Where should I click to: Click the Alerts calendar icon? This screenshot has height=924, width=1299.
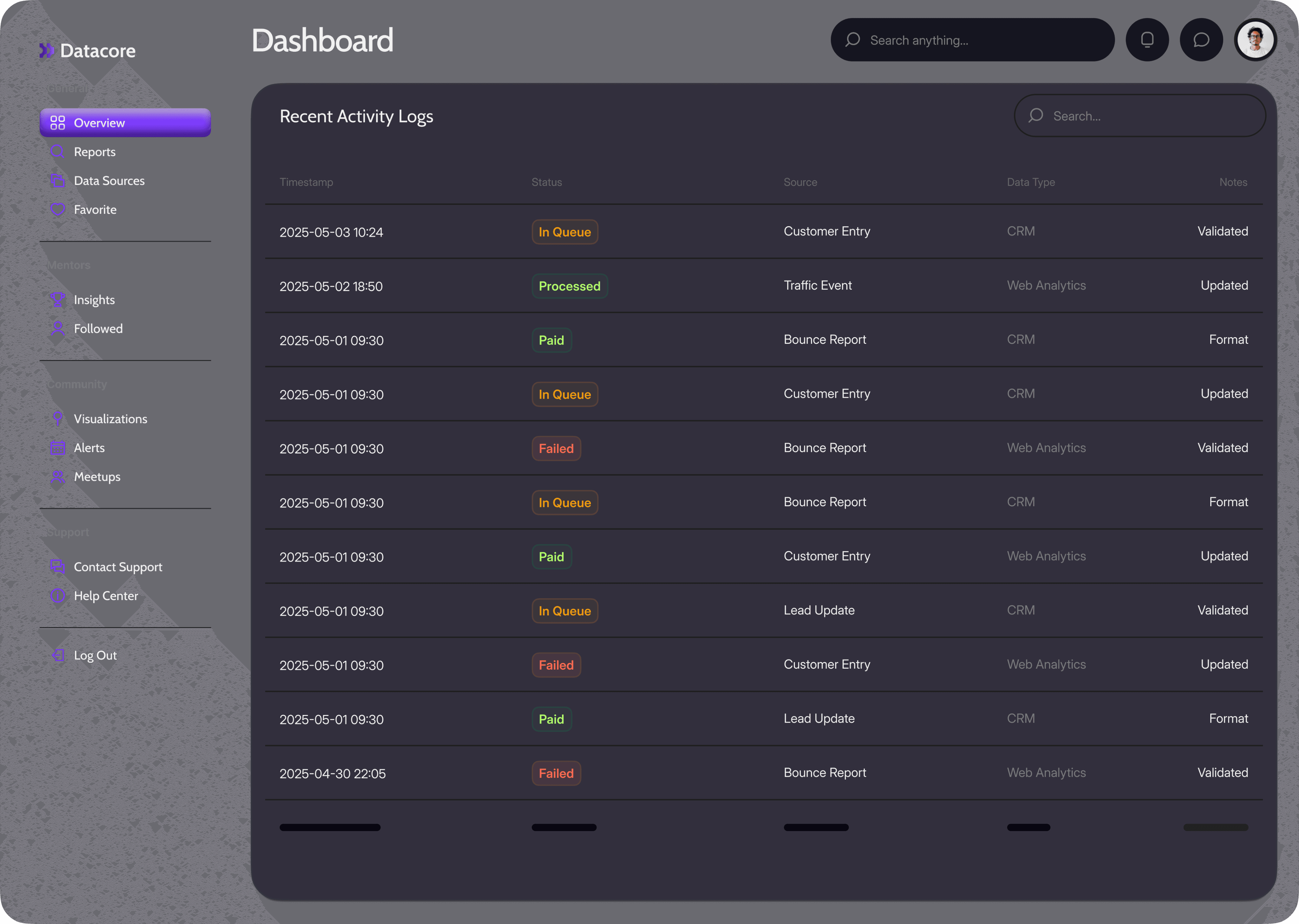(57, 448)
